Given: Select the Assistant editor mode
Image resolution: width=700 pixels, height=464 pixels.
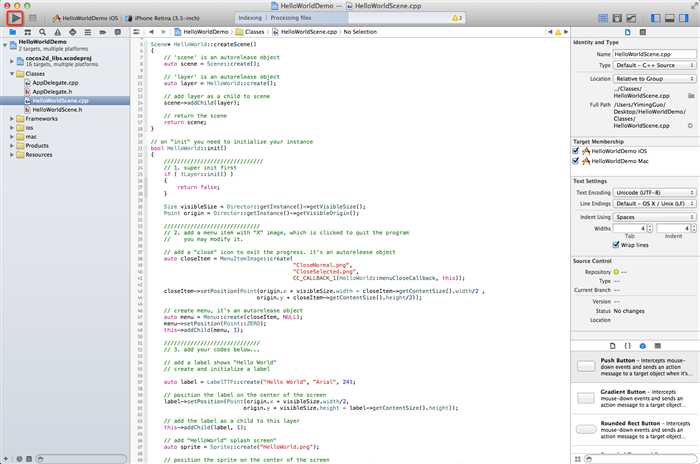Looking at the screenshot, I should pyautogui.click(x=617, y=18).
